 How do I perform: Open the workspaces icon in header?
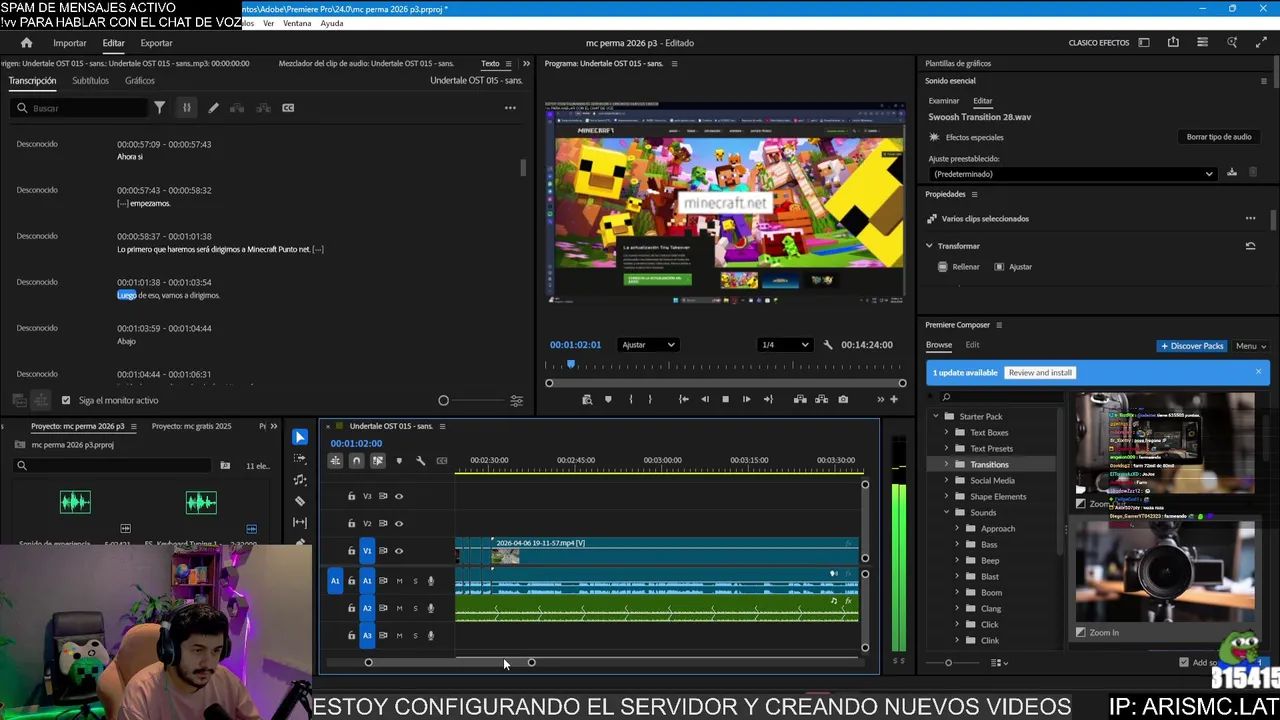point(1144,43)
